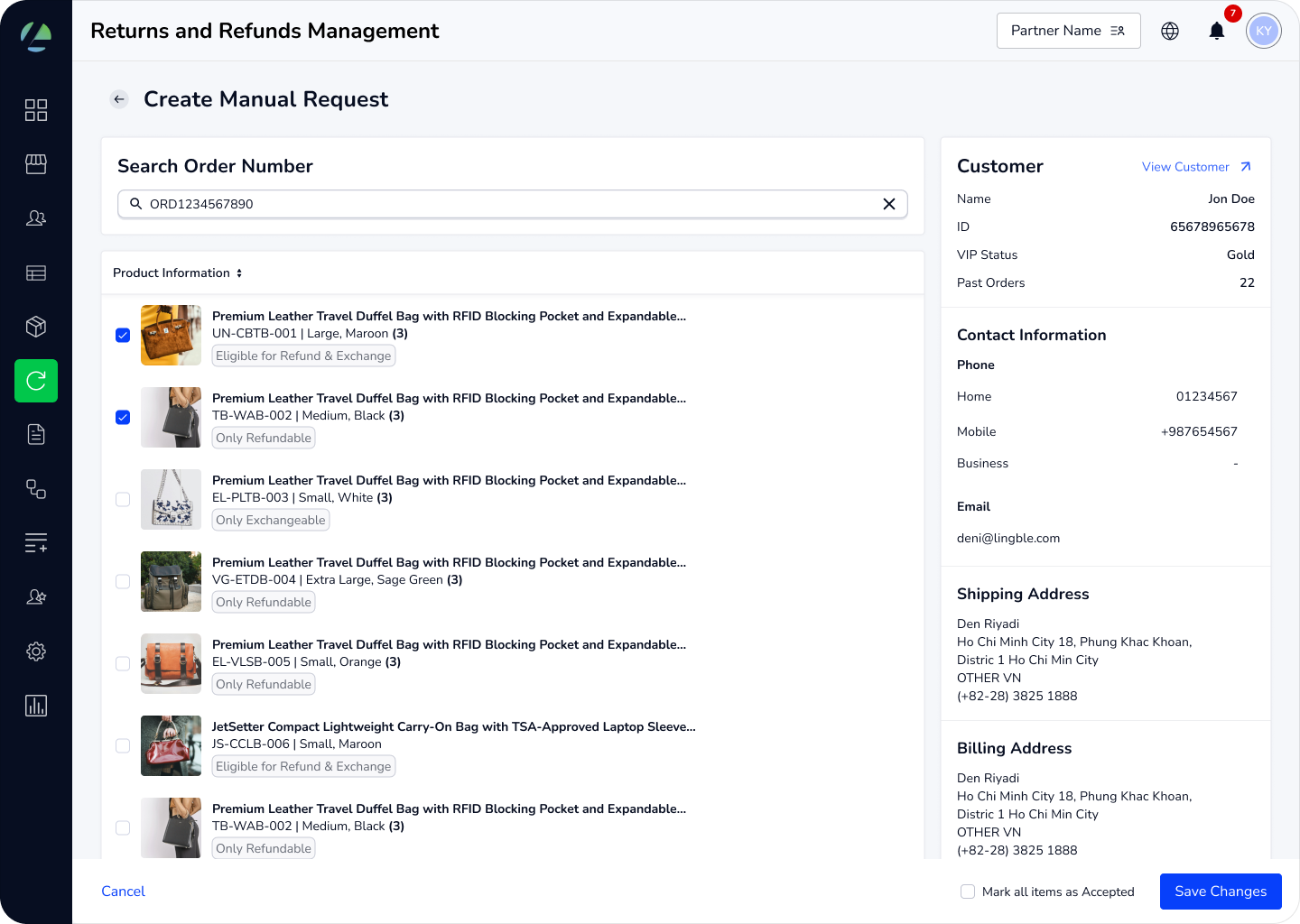Viewport: 1300px width, 924px height.
Task: Click the sage green backpack thumbnail
Action: tap(171, 582)
